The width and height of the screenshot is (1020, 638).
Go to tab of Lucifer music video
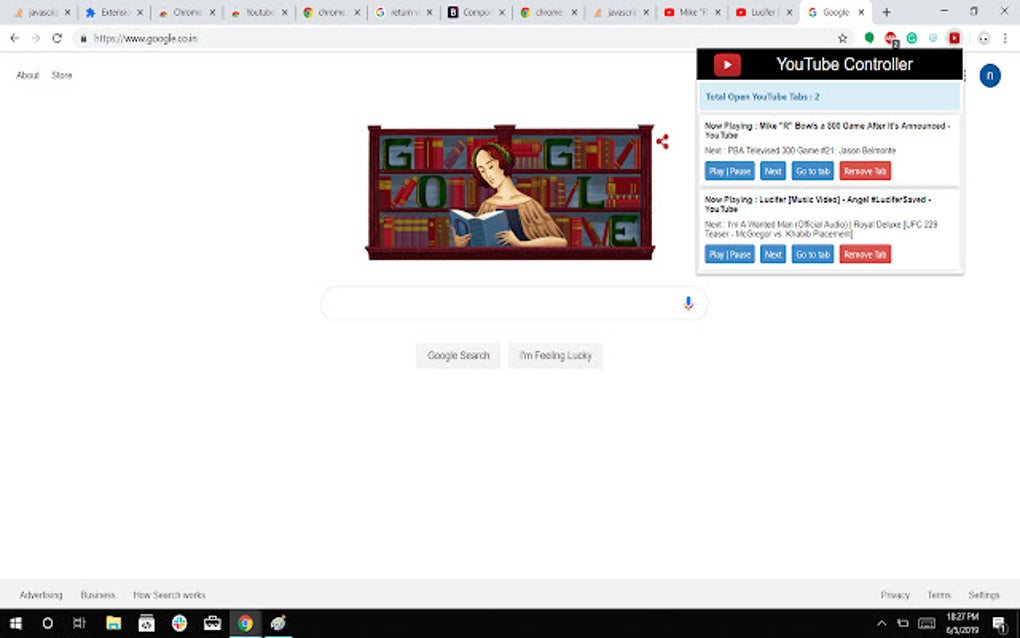[x=812, y=254]
